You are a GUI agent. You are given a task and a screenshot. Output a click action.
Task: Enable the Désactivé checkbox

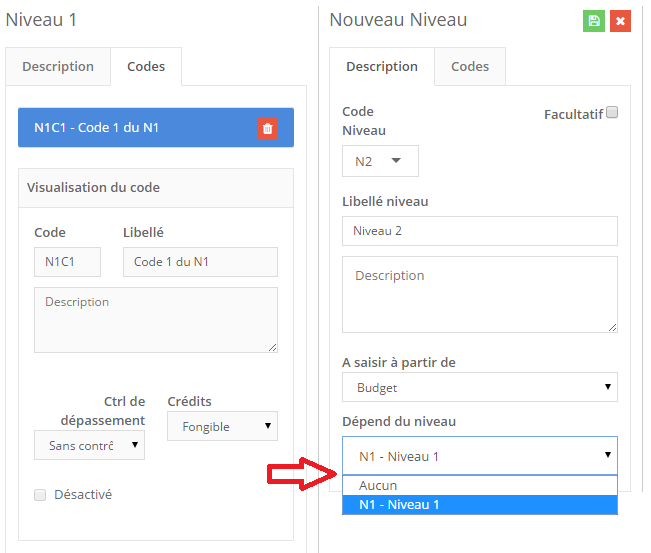tap(40, 494)
